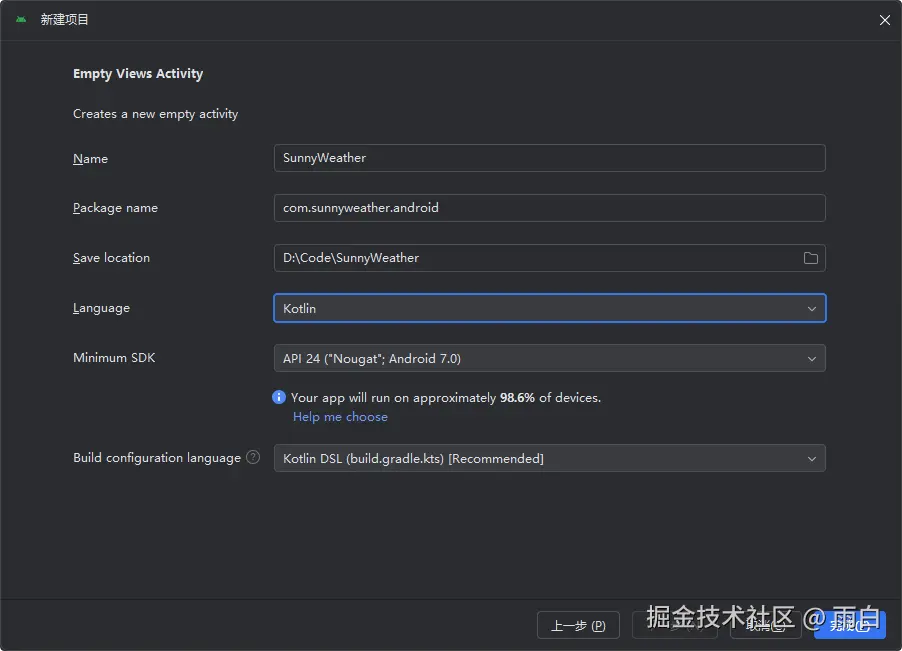
Task: Click the blue info icon
Action: click(x=279, y=397)
